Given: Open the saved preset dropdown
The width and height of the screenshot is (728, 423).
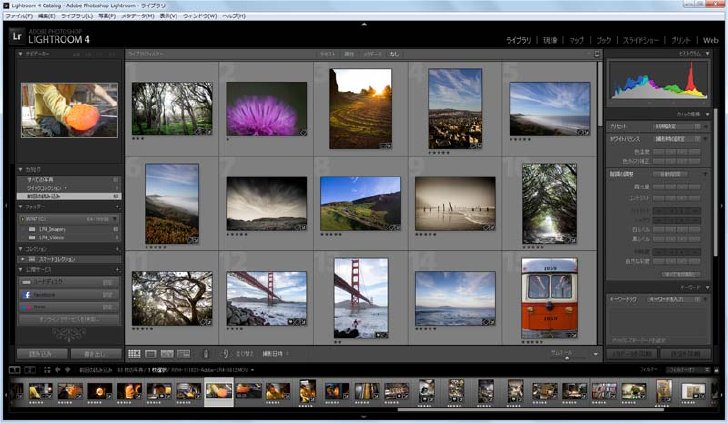Looking at the screenshot, I should (x=677, y=126).
